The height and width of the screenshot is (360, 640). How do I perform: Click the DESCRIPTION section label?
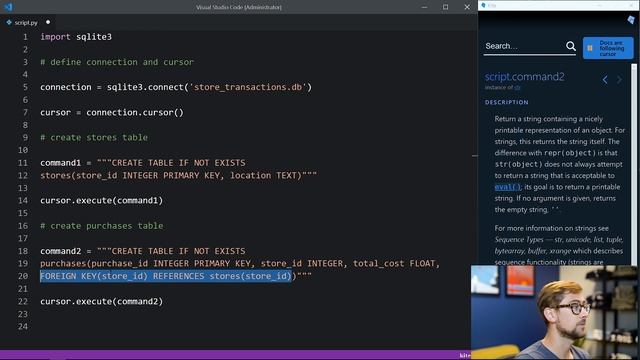pos(507,102)
